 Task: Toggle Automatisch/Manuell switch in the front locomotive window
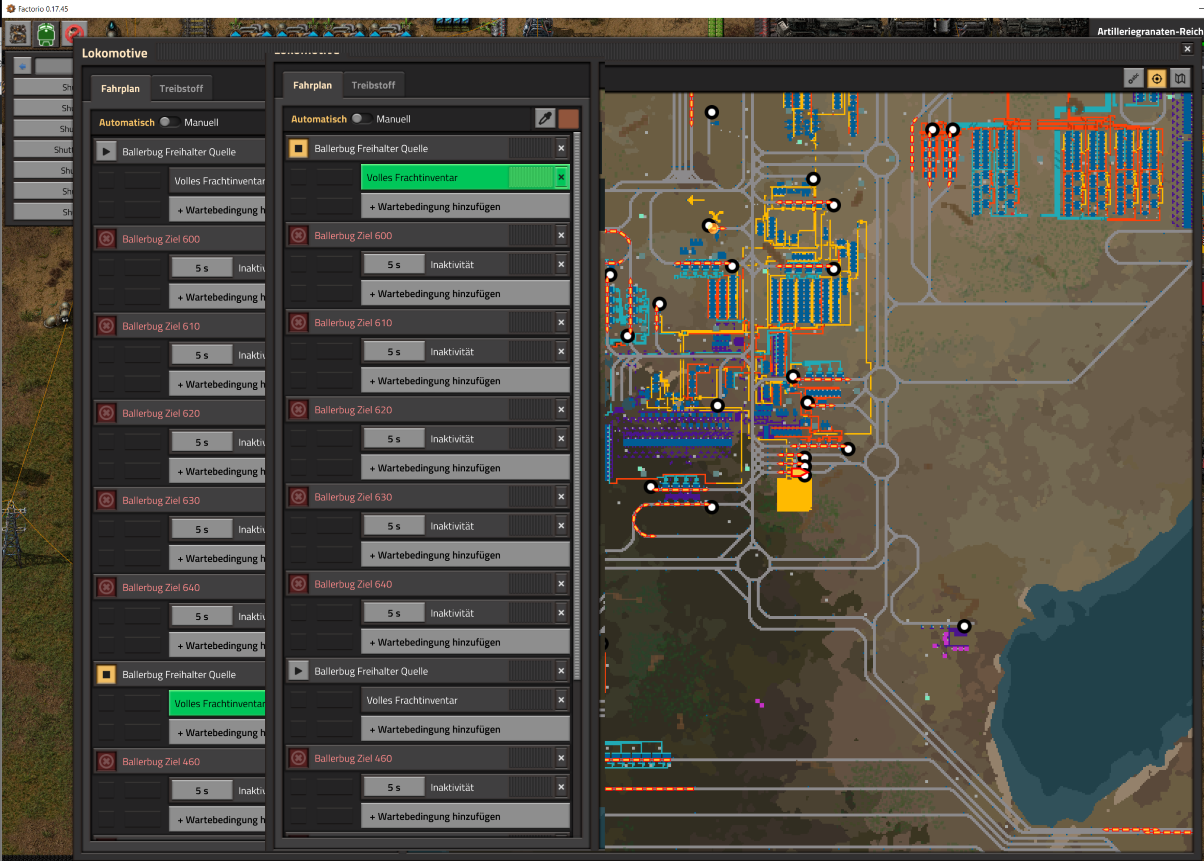(x=362, y=119)
